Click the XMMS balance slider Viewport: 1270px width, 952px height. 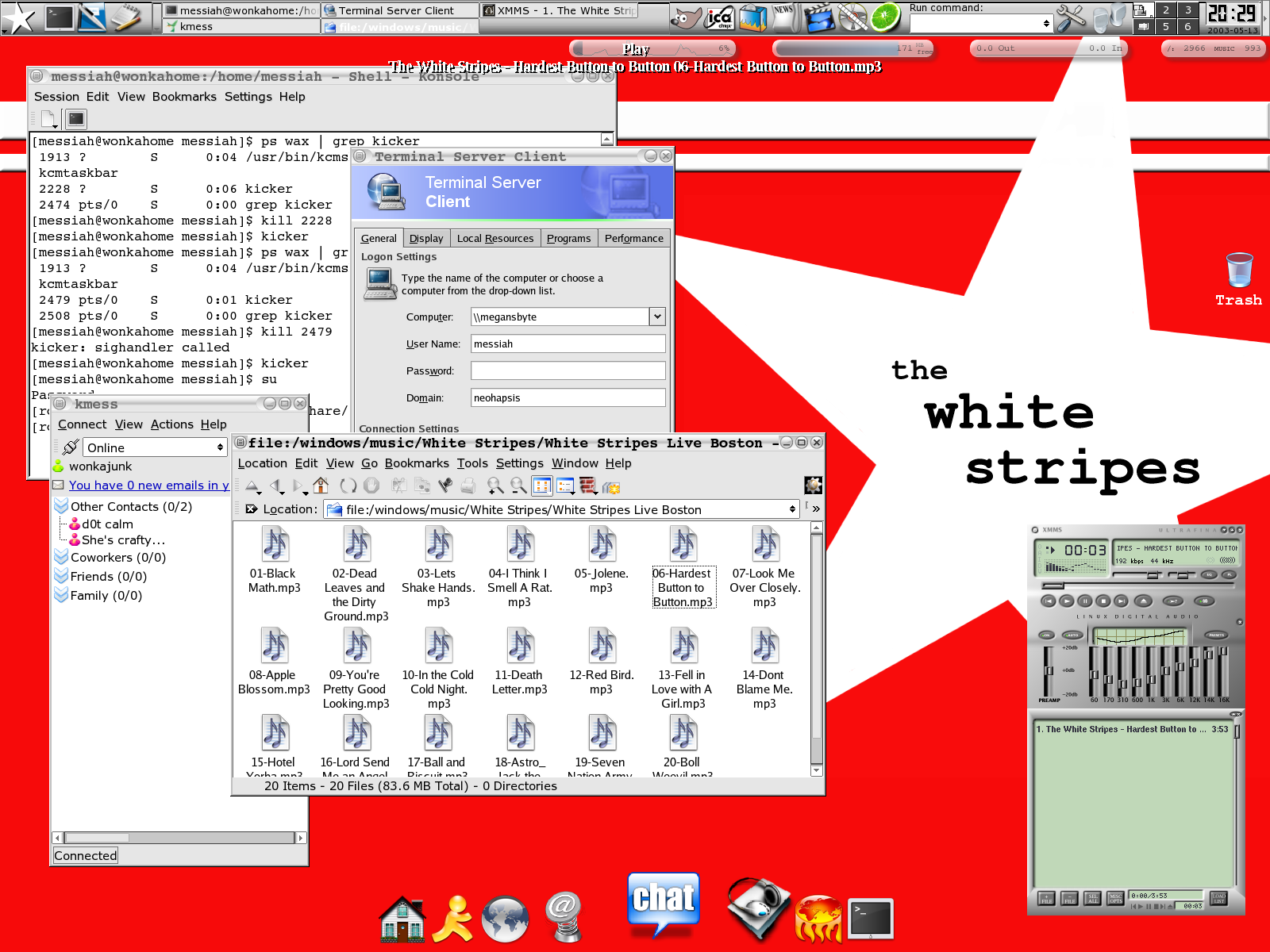(1182, 574)
